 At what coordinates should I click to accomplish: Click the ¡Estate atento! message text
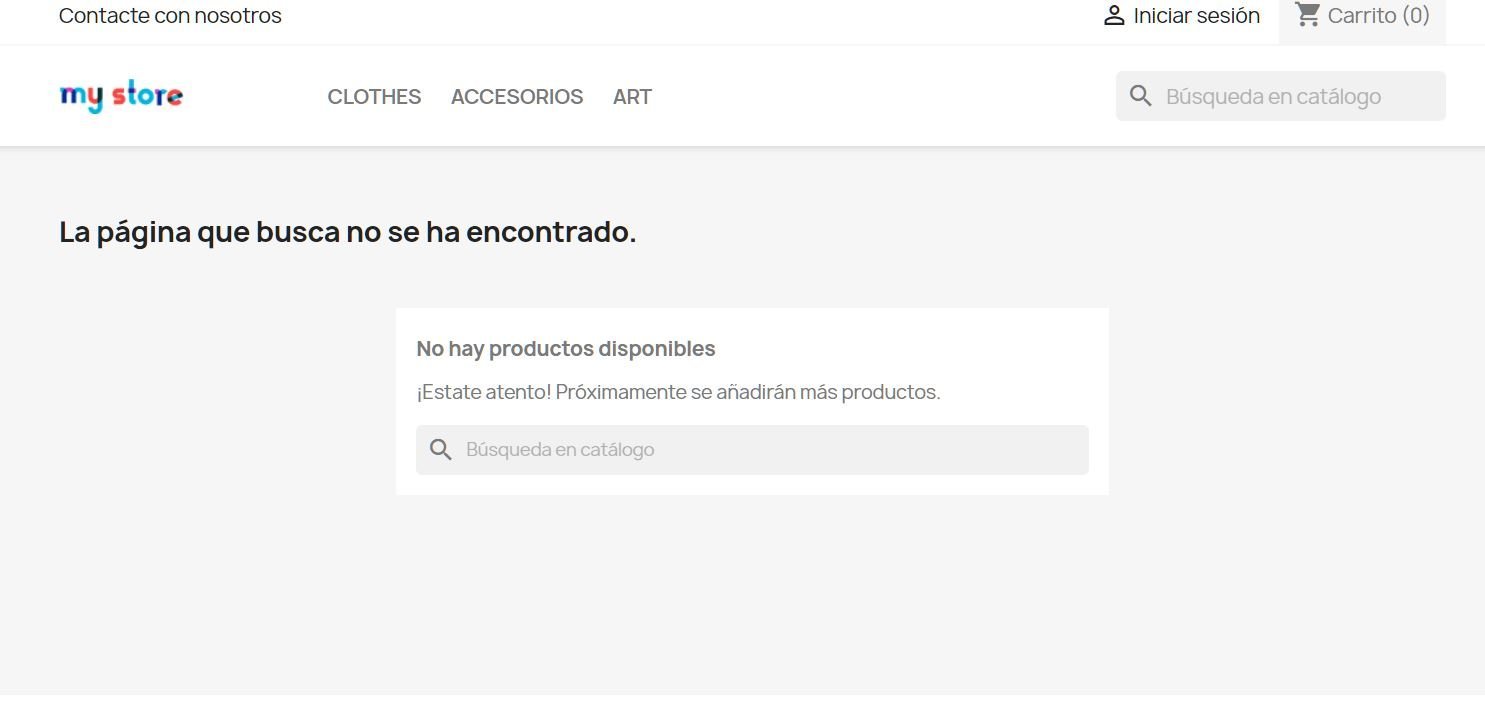click(x=678, y=392)
